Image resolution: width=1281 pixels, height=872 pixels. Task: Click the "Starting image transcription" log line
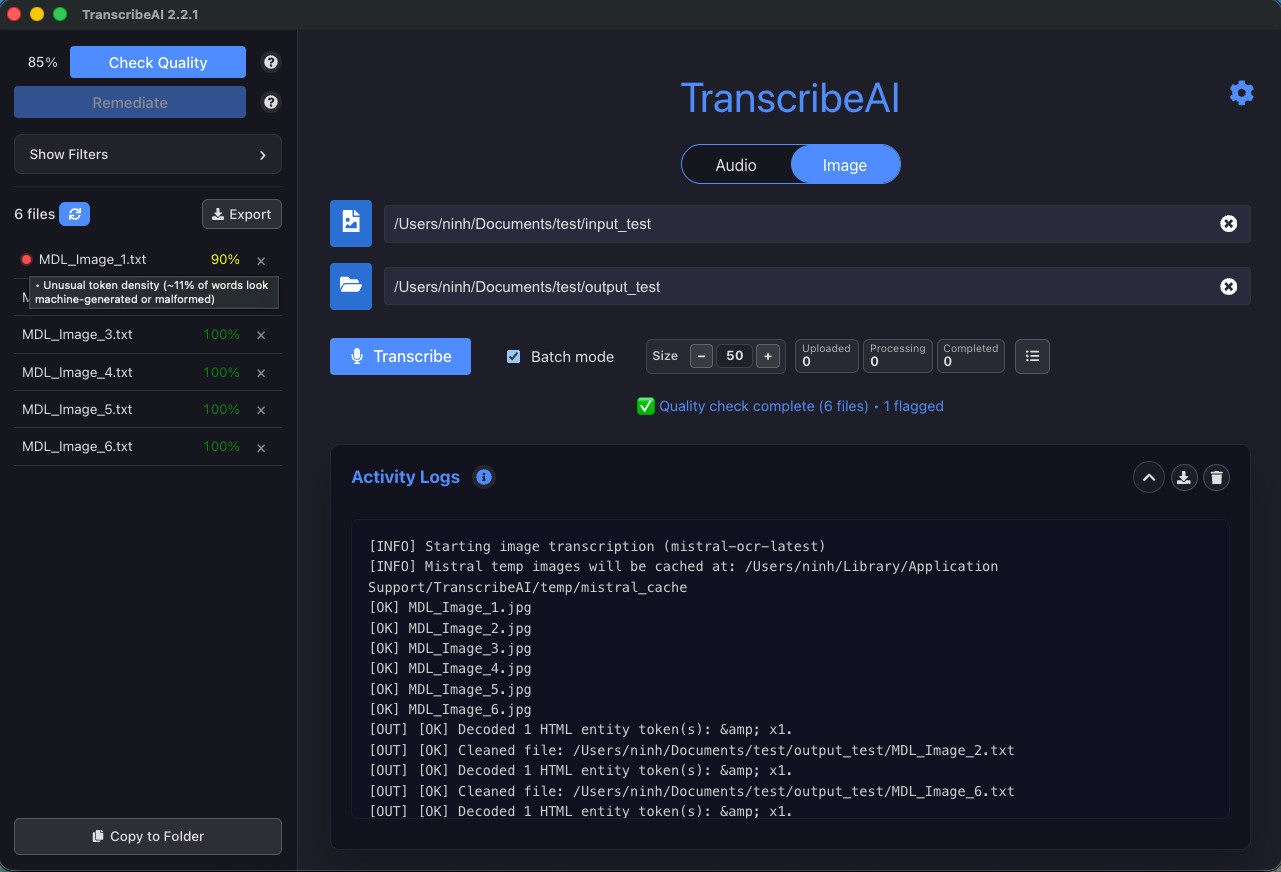[x=597, y=546]
